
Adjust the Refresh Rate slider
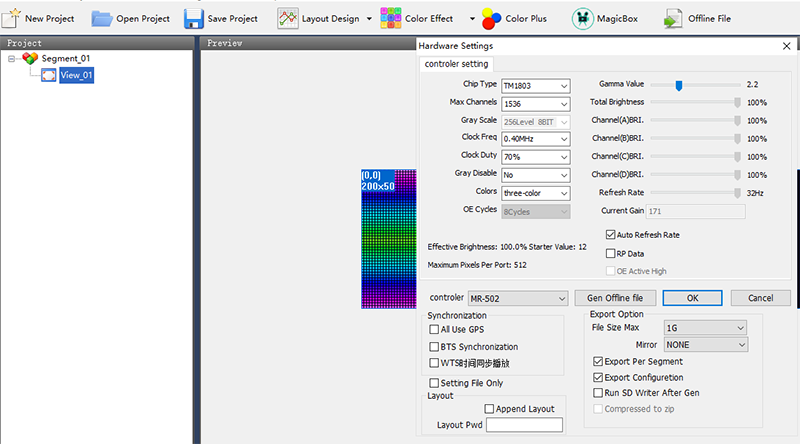[737, 193]
